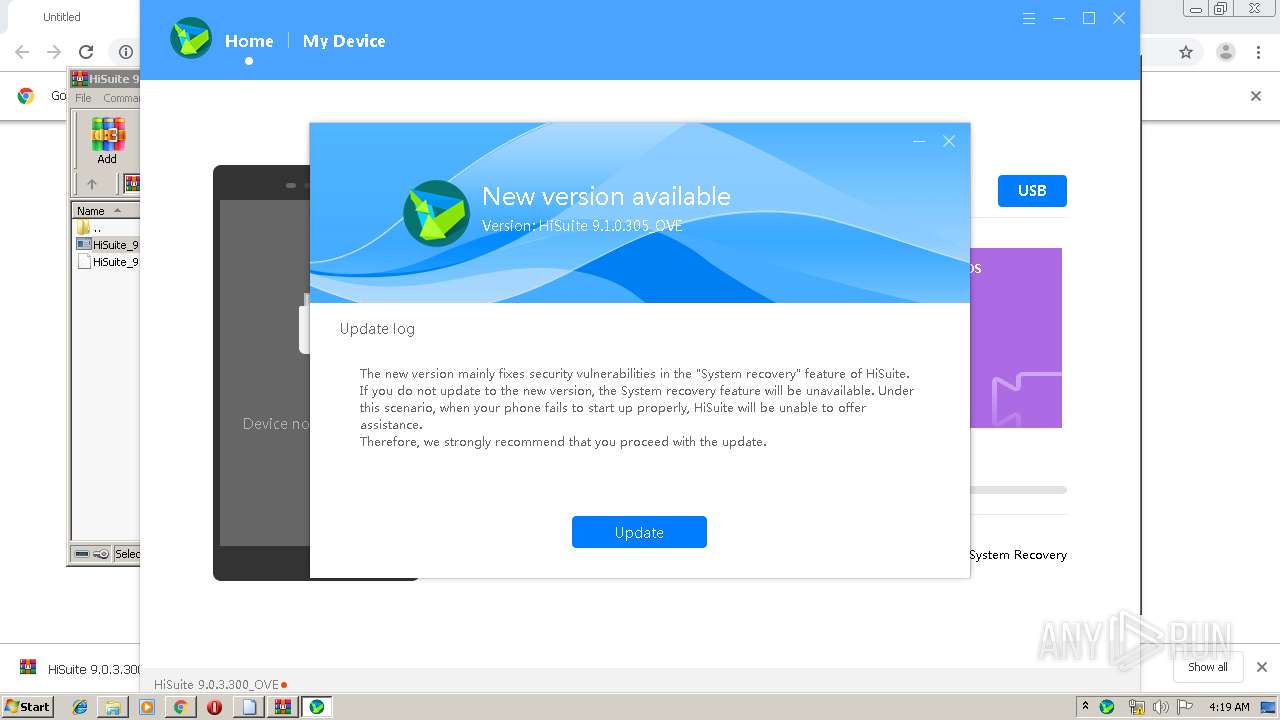The height and width of the screenshot is (720, 1280).
Task: Click the purple tile in HiSuite
Action: pyautogui.click(x=1015, y=338)
